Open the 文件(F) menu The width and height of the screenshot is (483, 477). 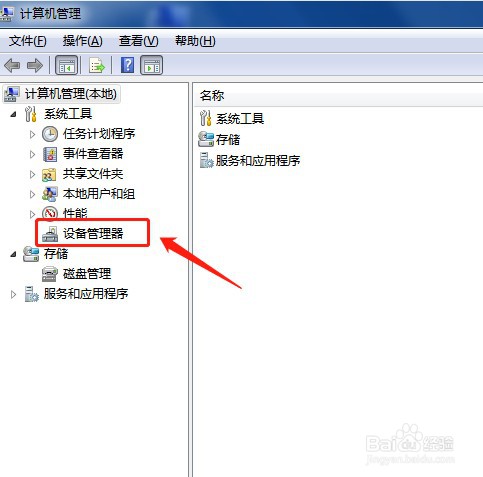pos(27,41)
